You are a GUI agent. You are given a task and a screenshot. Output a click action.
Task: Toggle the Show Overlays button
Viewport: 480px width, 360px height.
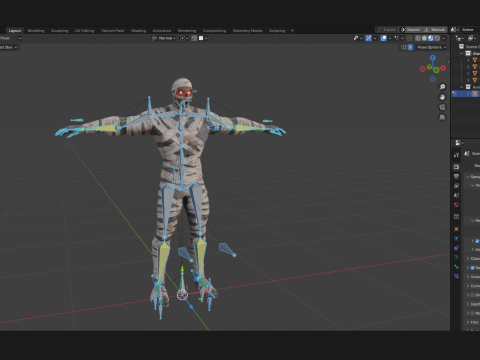pos(384,38)
